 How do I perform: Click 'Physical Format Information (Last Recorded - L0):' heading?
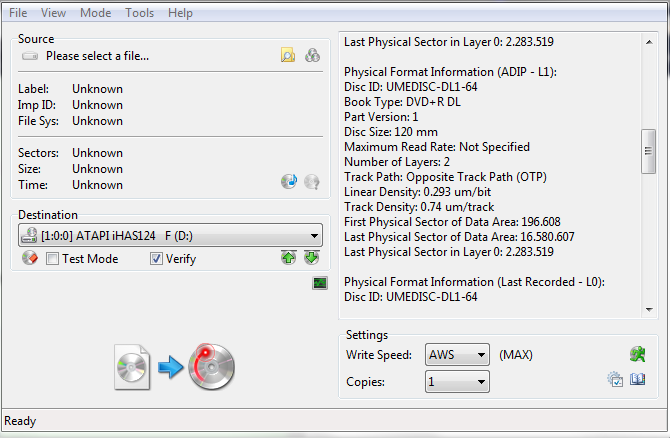[474, 282]
